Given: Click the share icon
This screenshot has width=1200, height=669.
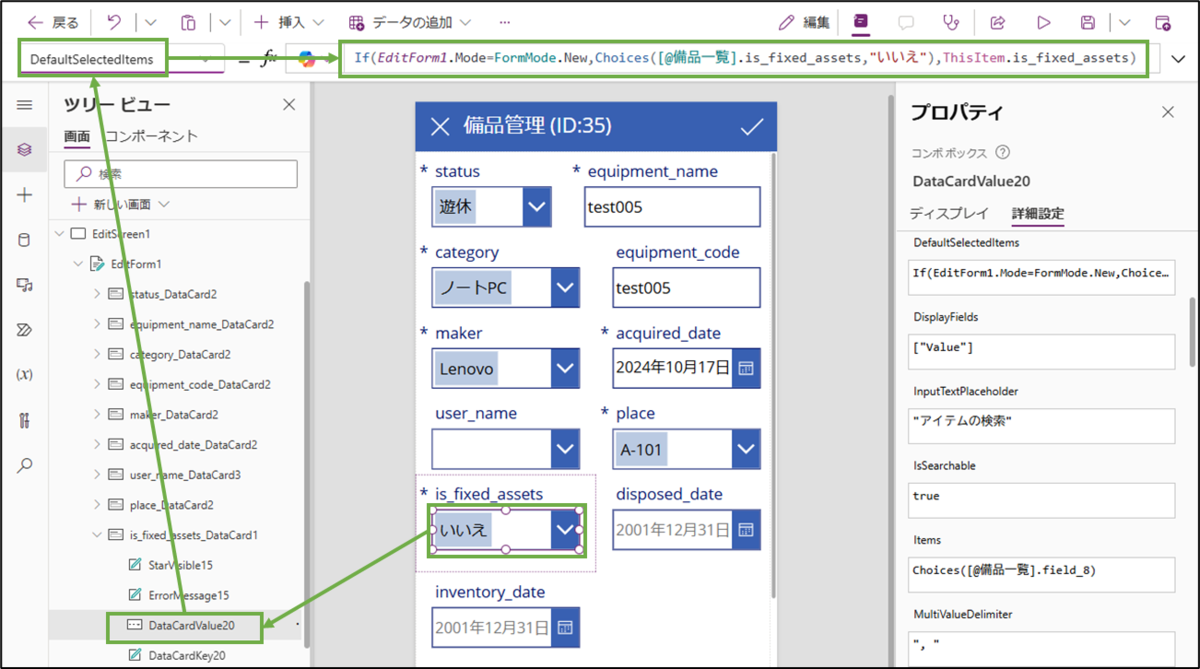Looking at the screenshot, I should 997,22.
